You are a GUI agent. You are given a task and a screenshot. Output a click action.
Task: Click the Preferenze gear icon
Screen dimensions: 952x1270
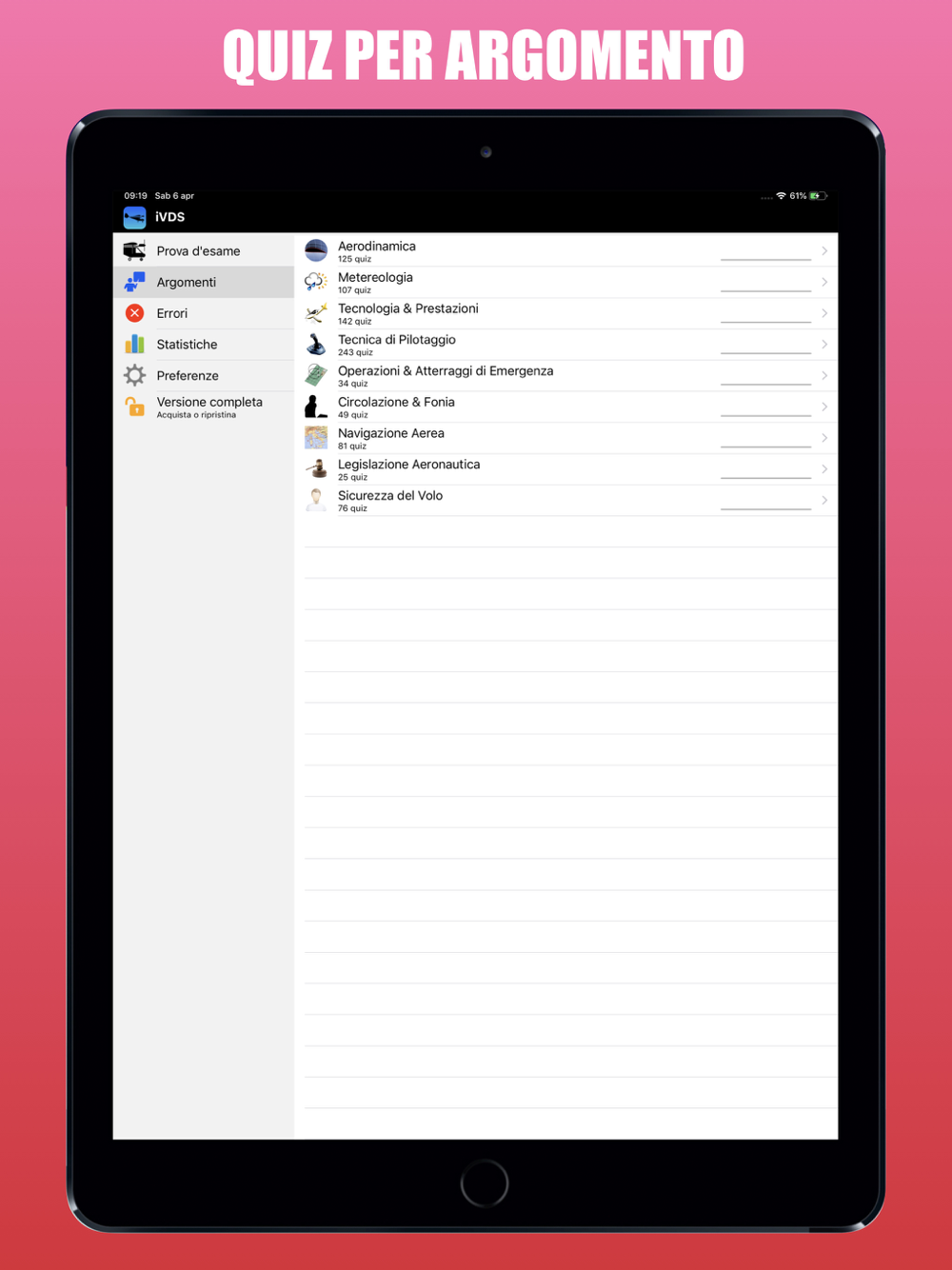click(134, 375)
